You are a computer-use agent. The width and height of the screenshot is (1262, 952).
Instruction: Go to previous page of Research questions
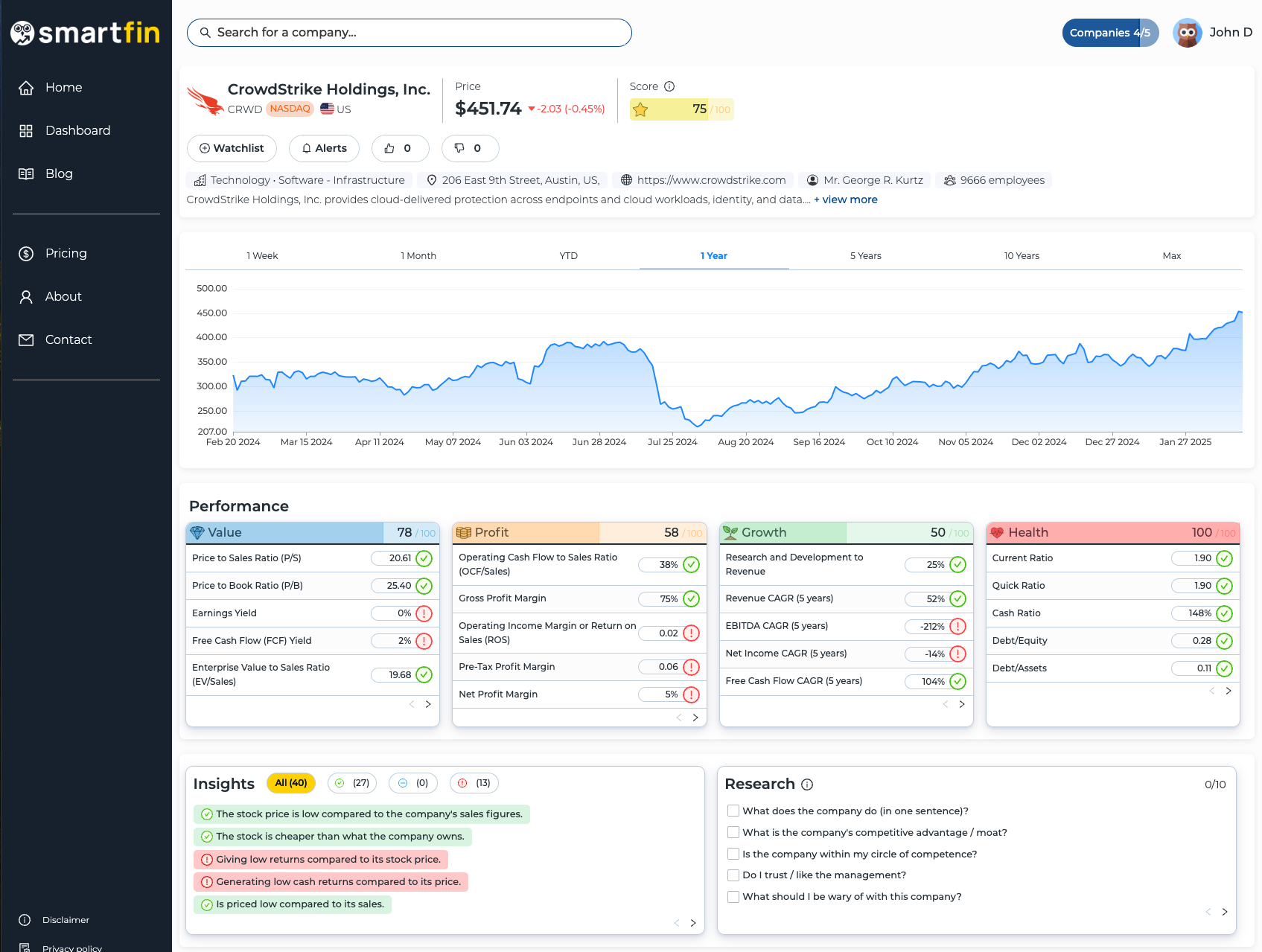pyautogui.click(x=1208, y=912)
